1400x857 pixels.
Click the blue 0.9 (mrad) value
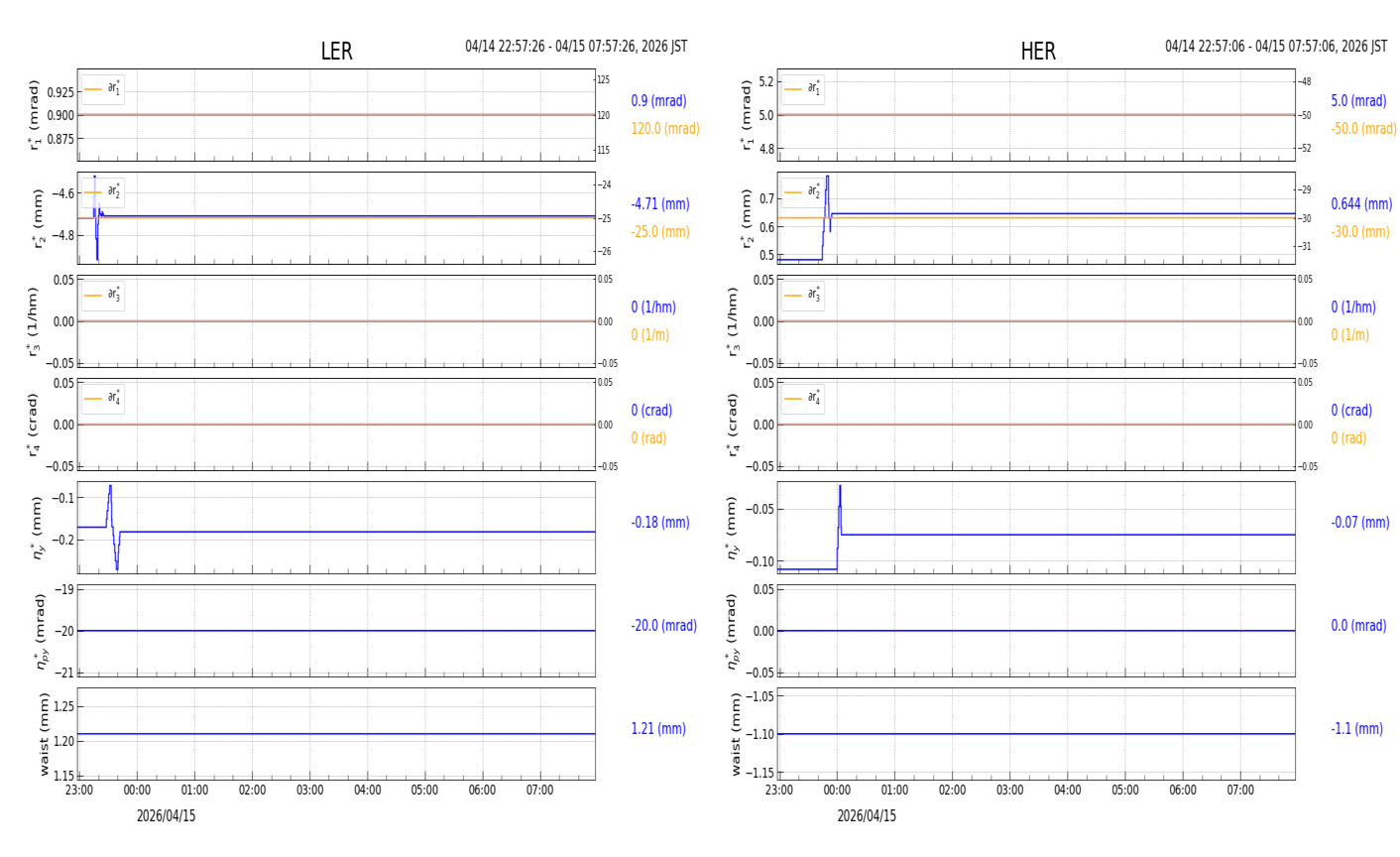[x=658, y=101]
